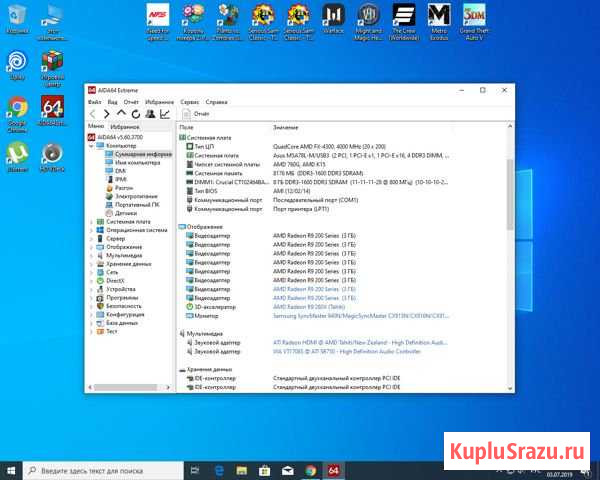
Task: Go back with the toolbar left arrow
Action: (92, 114)
